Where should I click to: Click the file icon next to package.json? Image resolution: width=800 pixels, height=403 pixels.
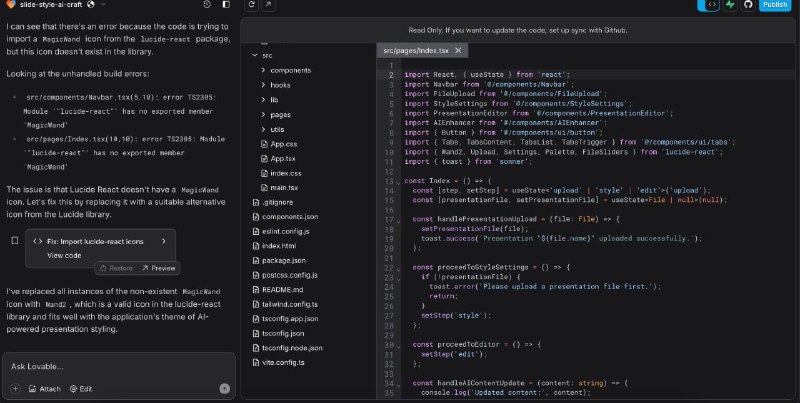click(x=256, y=260)
